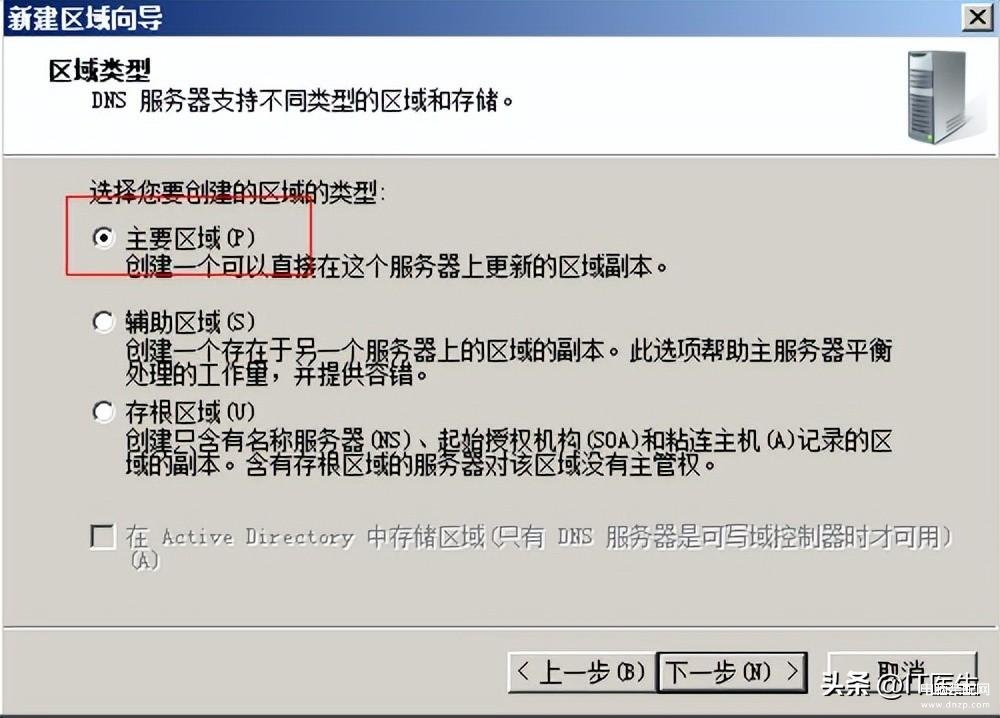Click the primary zone description 创建一个可以直接在这个服务器上更新
Image resolution: width=1000 pixels, height=718 pixels.
pyautogui.click(x=395, y=267)
